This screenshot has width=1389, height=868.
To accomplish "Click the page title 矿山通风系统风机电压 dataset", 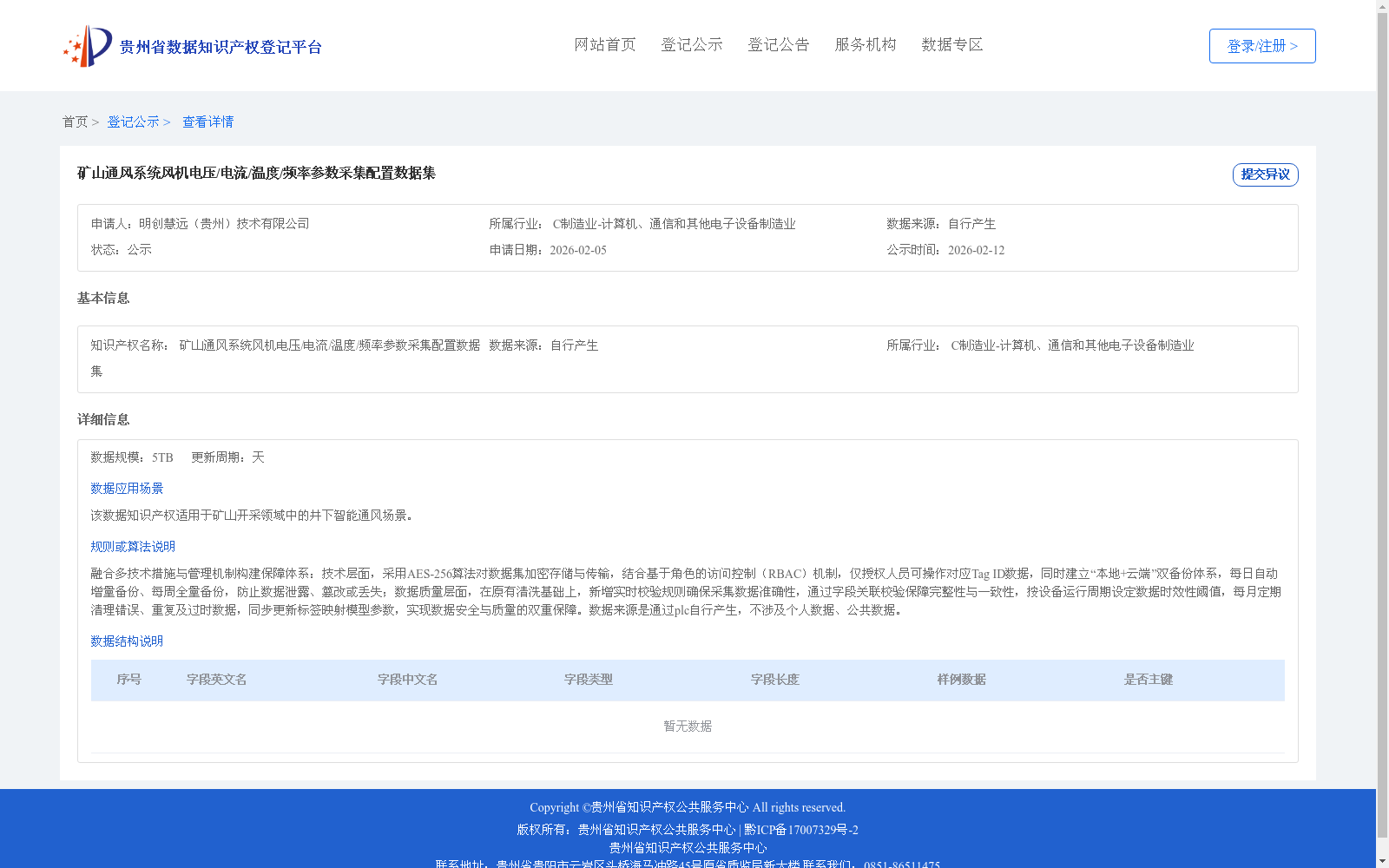I will 256,173.
